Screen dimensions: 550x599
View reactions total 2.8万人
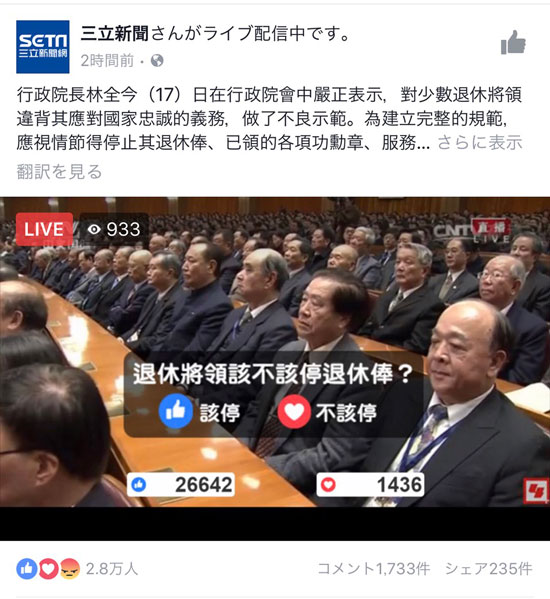click(x=112, y=569)
